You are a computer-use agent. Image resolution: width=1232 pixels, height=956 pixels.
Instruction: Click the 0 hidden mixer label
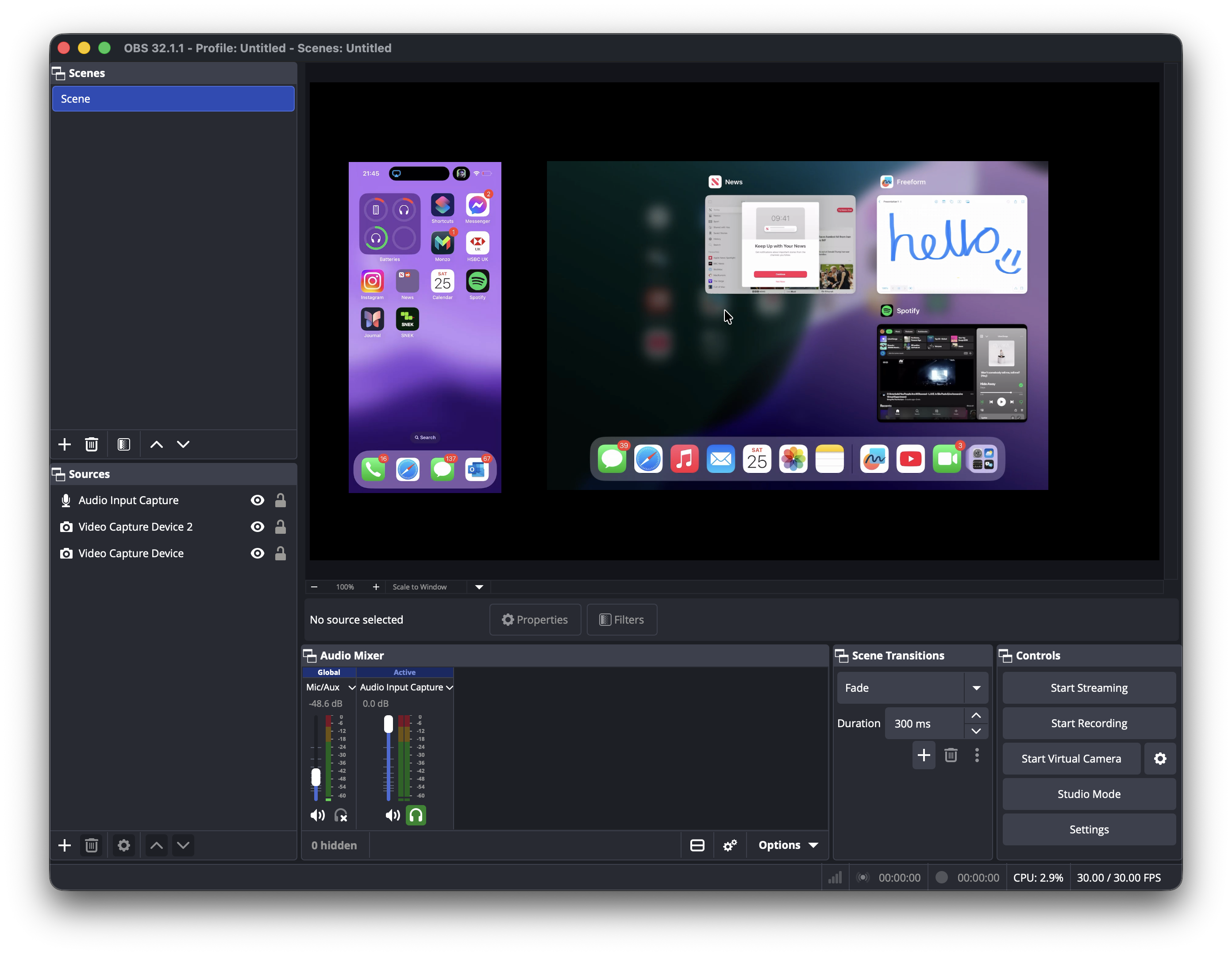coord(334,845)
